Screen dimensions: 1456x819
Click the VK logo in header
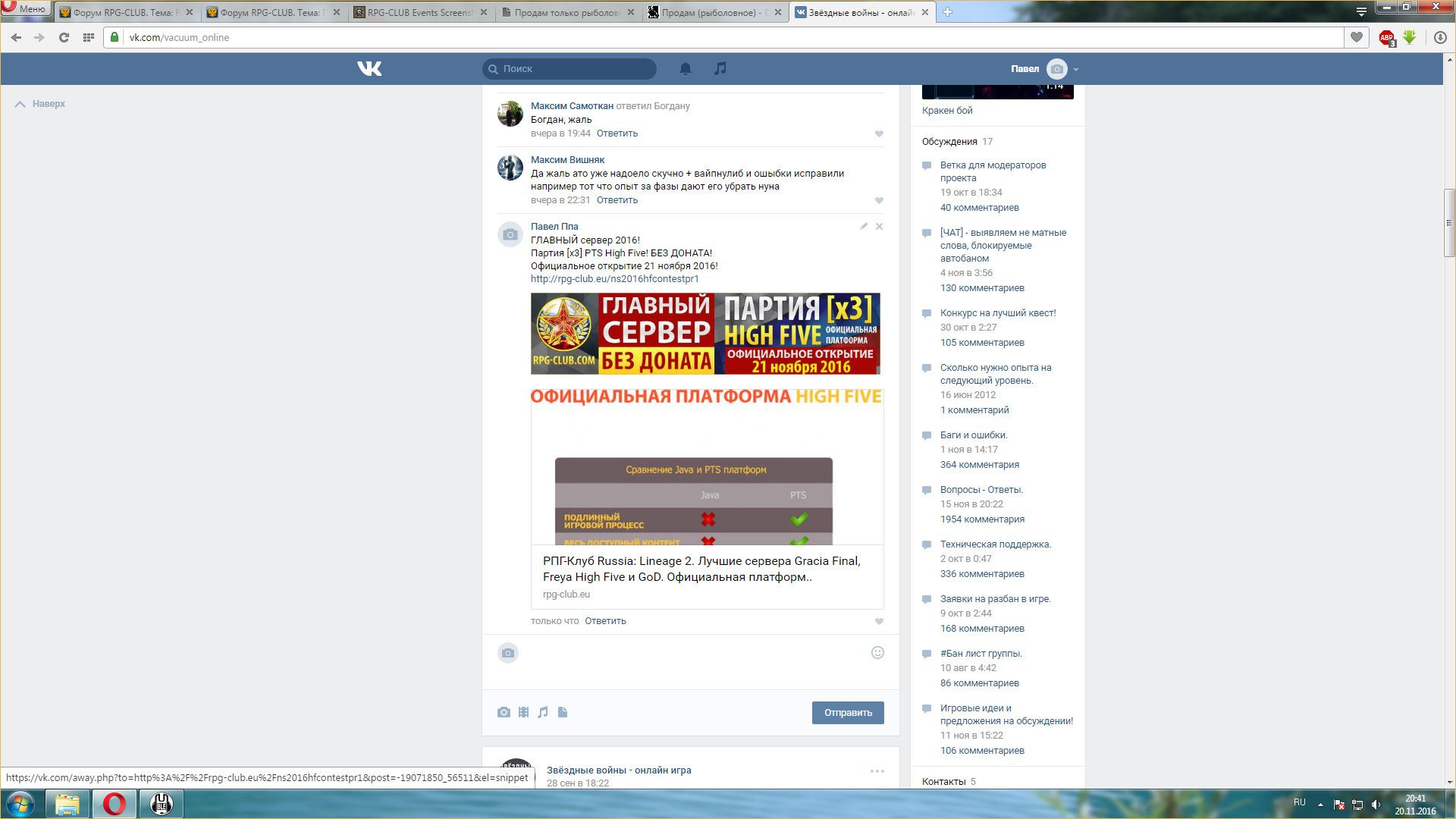tap(369, 69)
